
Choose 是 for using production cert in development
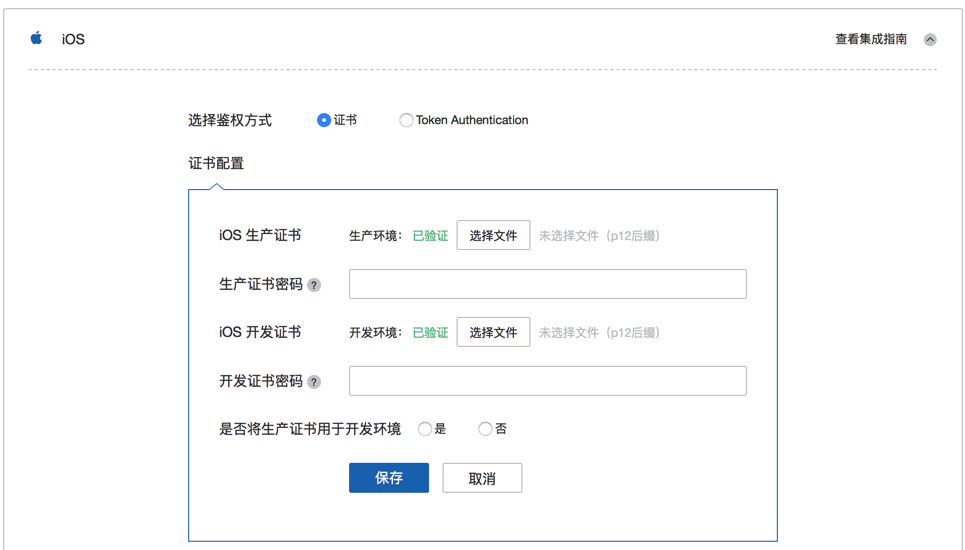pos(425,429)
